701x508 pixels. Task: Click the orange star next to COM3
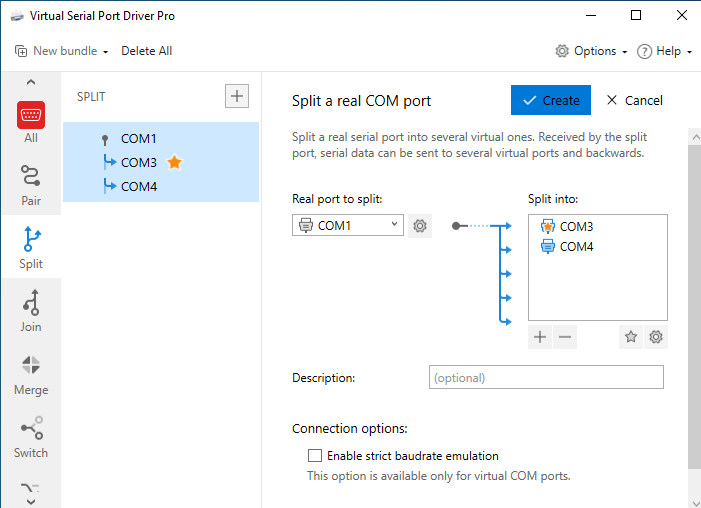(x=174, y=162)
